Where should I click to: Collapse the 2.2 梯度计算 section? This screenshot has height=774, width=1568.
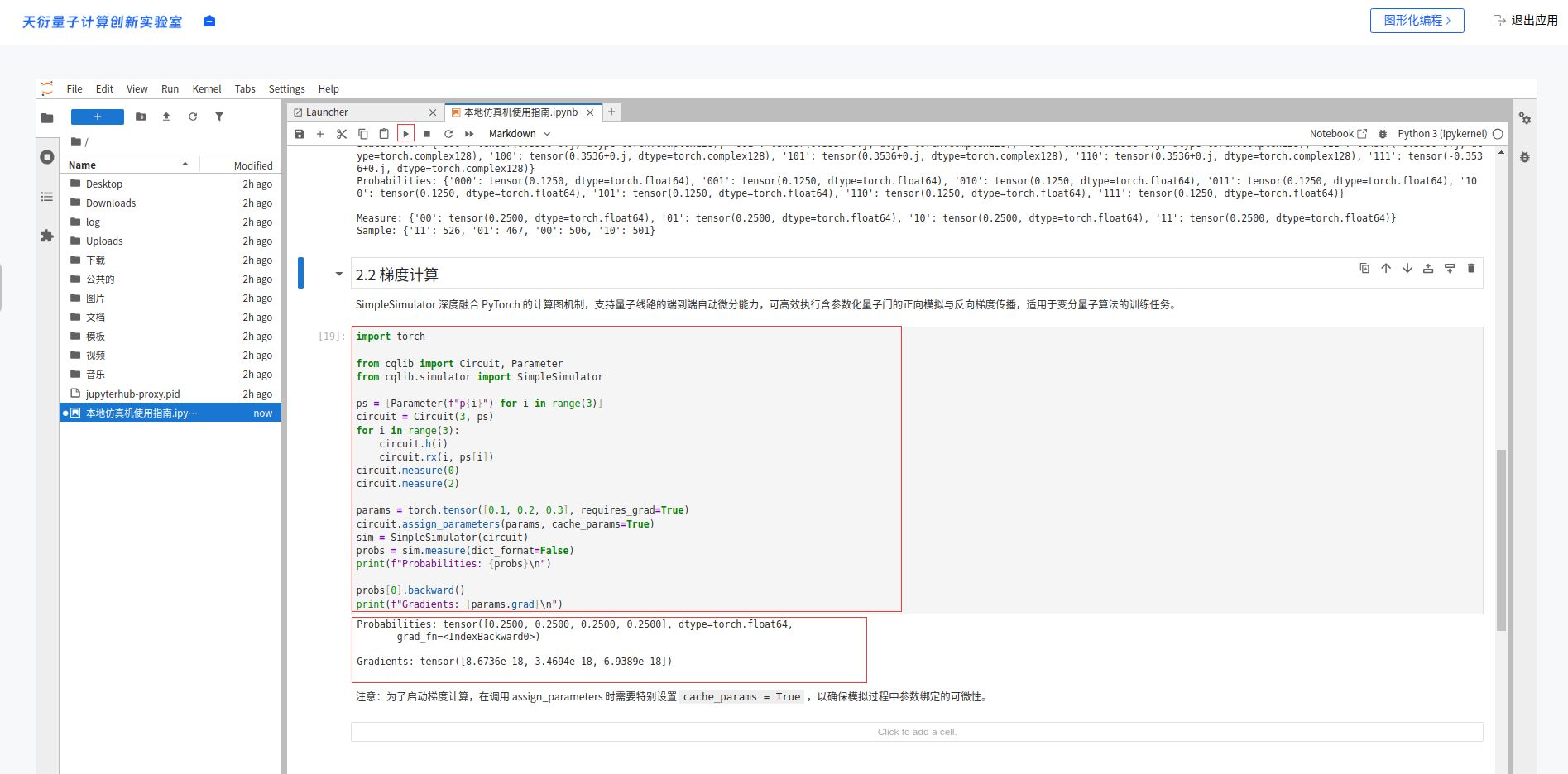338,274
